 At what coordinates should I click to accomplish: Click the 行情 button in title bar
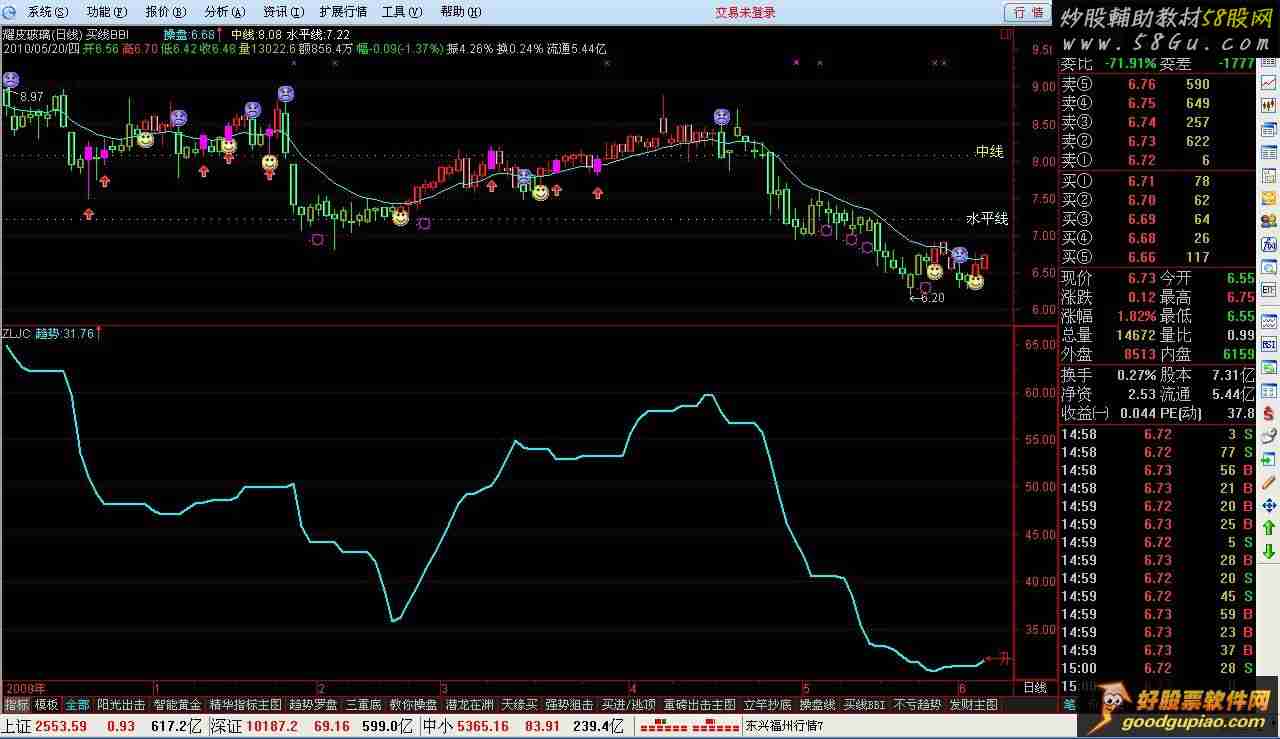tap(1028, 12)
